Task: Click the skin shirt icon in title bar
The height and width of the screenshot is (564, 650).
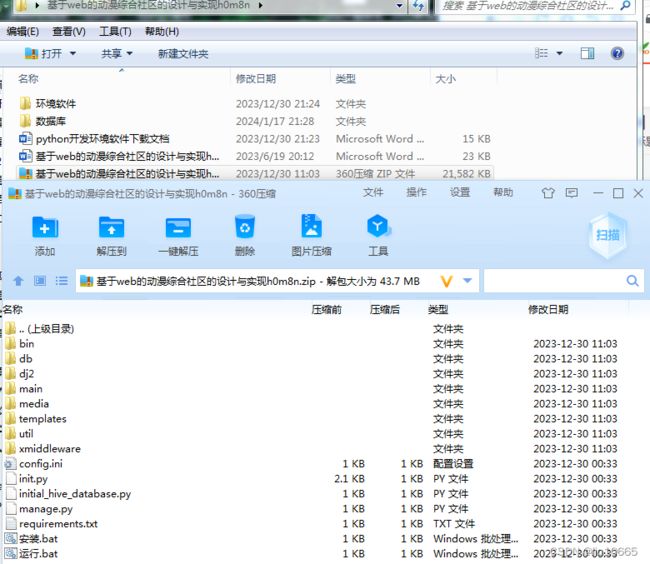Action: [548, 193]
